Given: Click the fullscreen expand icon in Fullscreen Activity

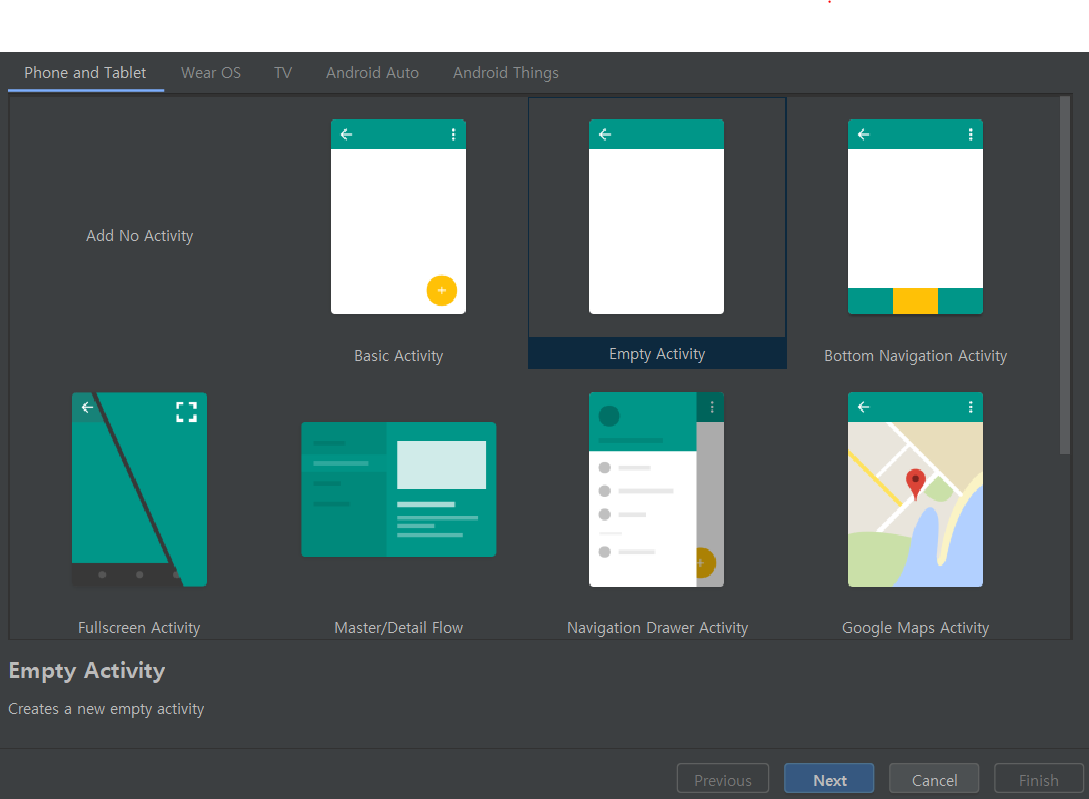Looking at the screenshot, I should (186, 412).
